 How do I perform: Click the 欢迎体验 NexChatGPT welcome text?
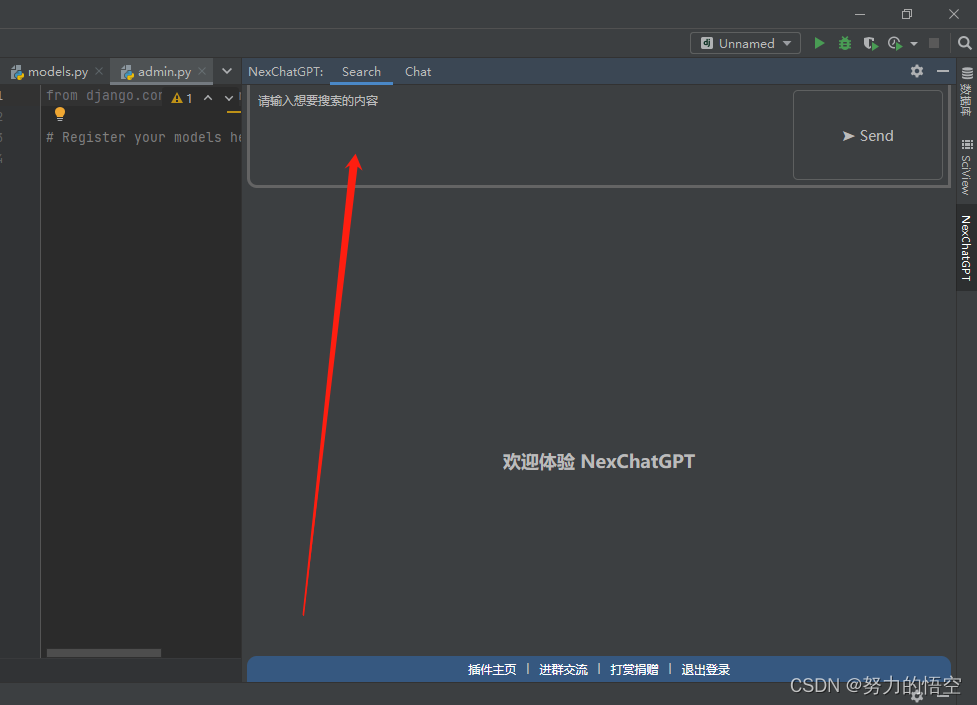click(x=598, y=461)
